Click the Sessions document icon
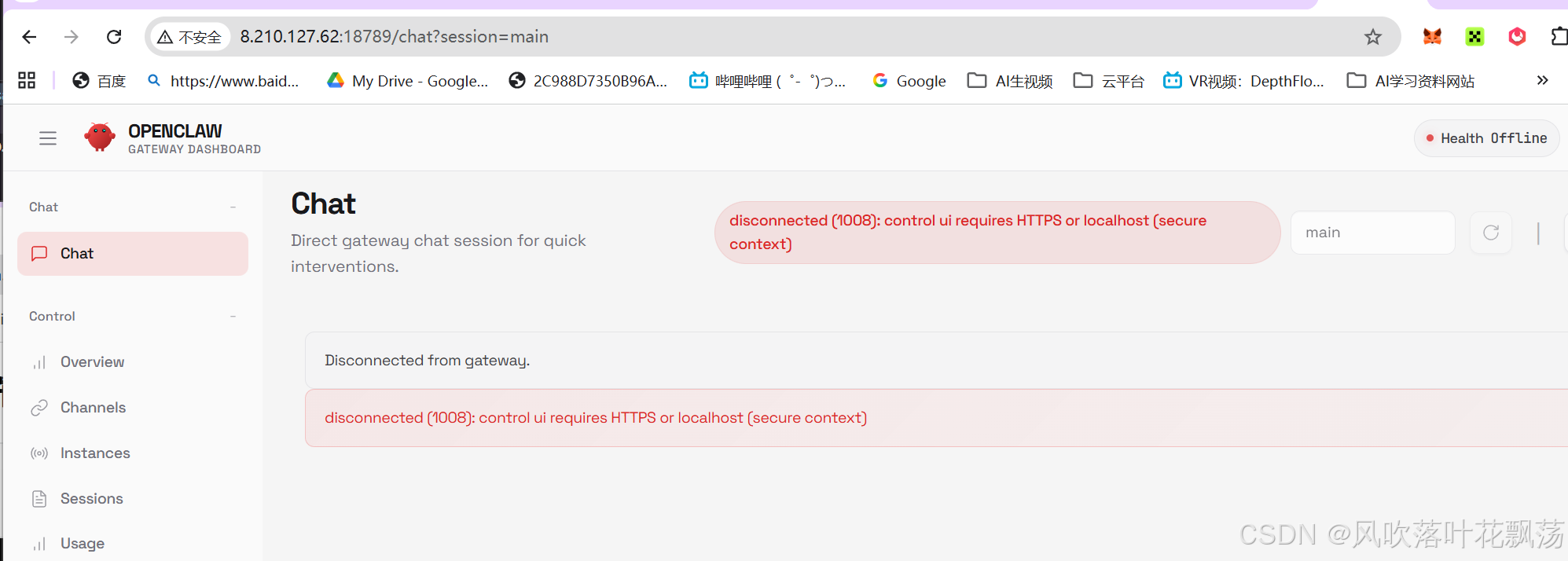Screen dimensions: 1568x561 coord(39,499)
